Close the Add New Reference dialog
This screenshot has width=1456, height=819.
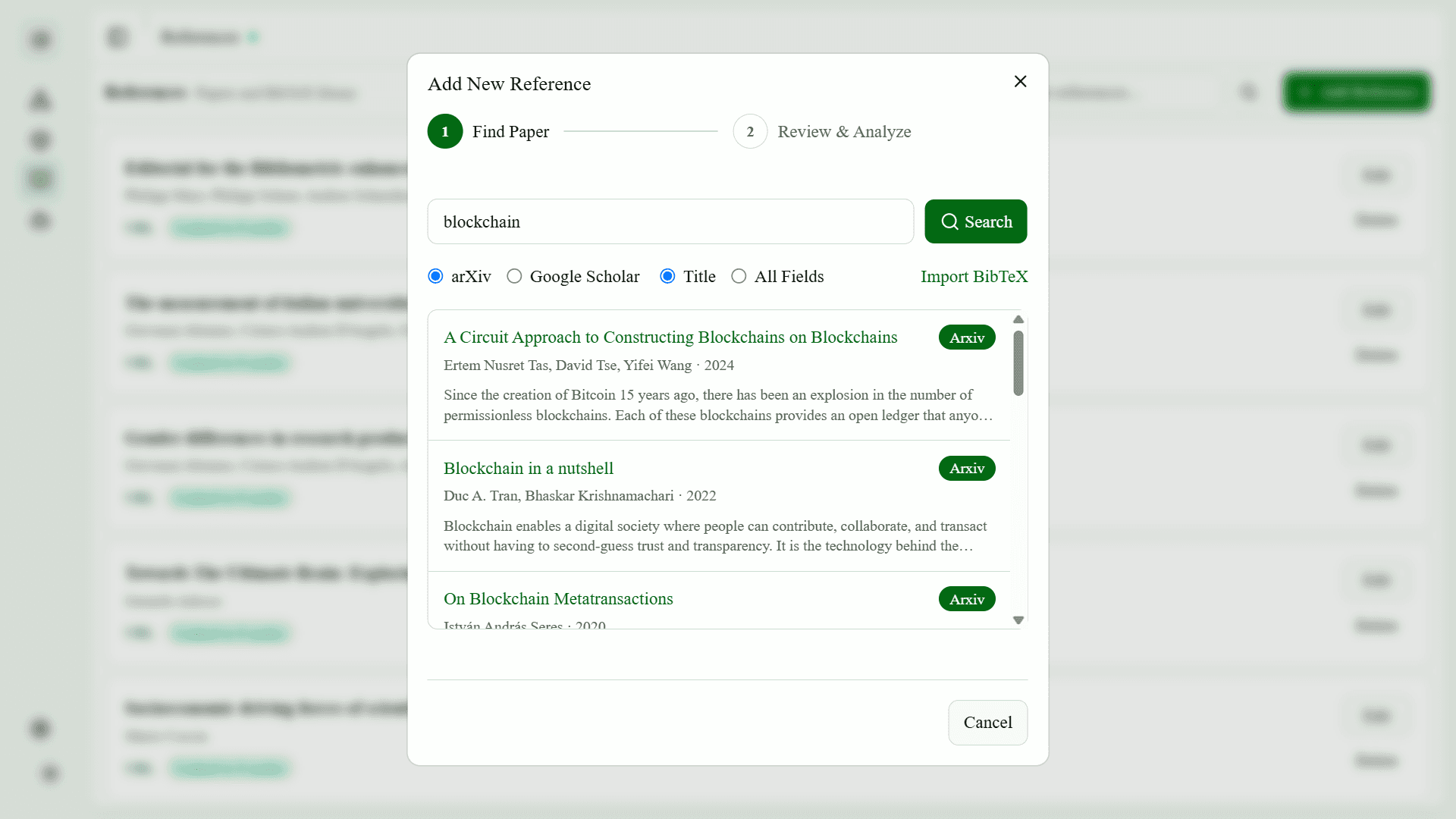click(1020, 81)
